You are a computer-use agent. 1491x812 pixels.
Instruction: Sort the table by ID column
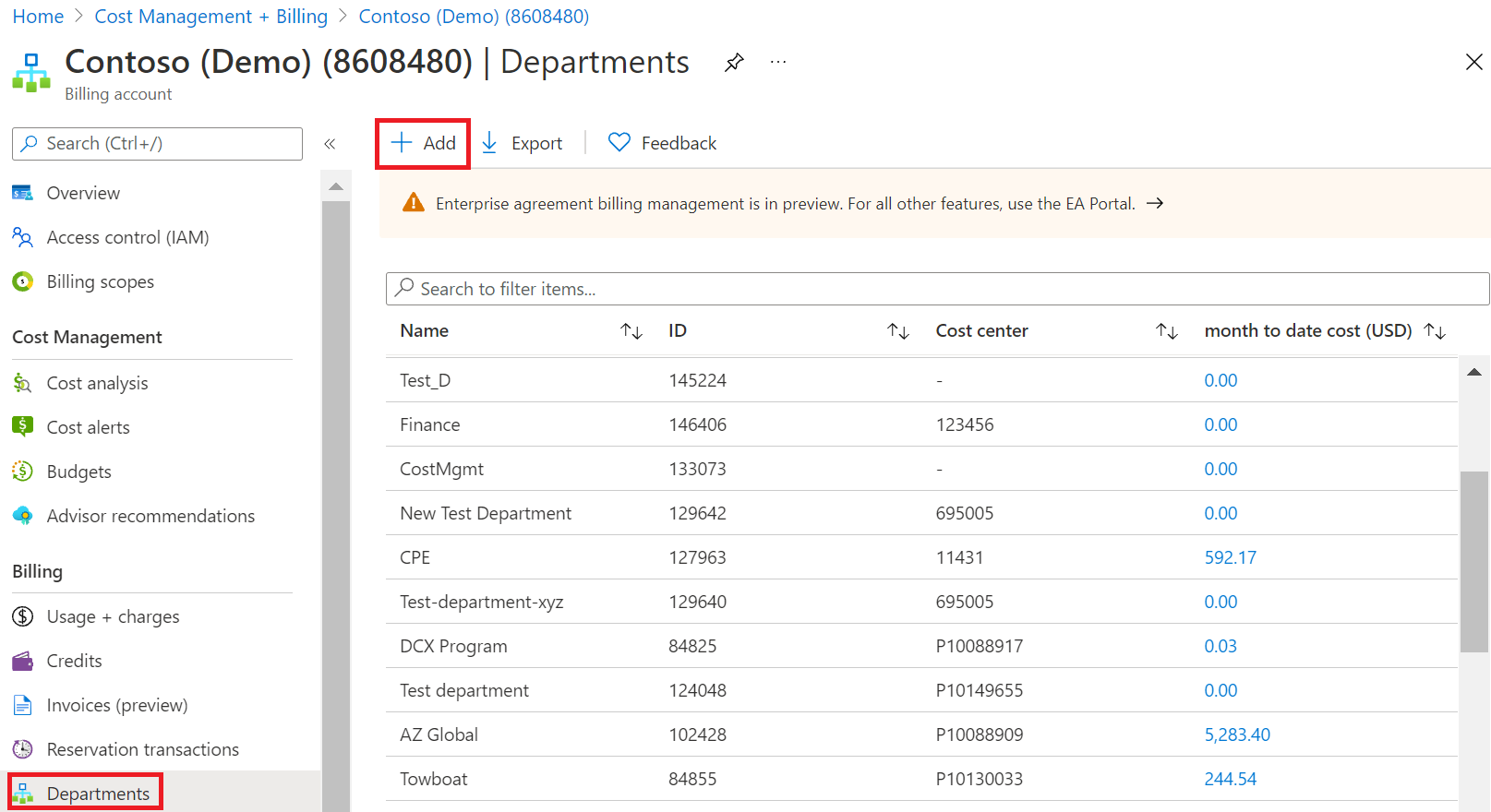click(898, 331)
